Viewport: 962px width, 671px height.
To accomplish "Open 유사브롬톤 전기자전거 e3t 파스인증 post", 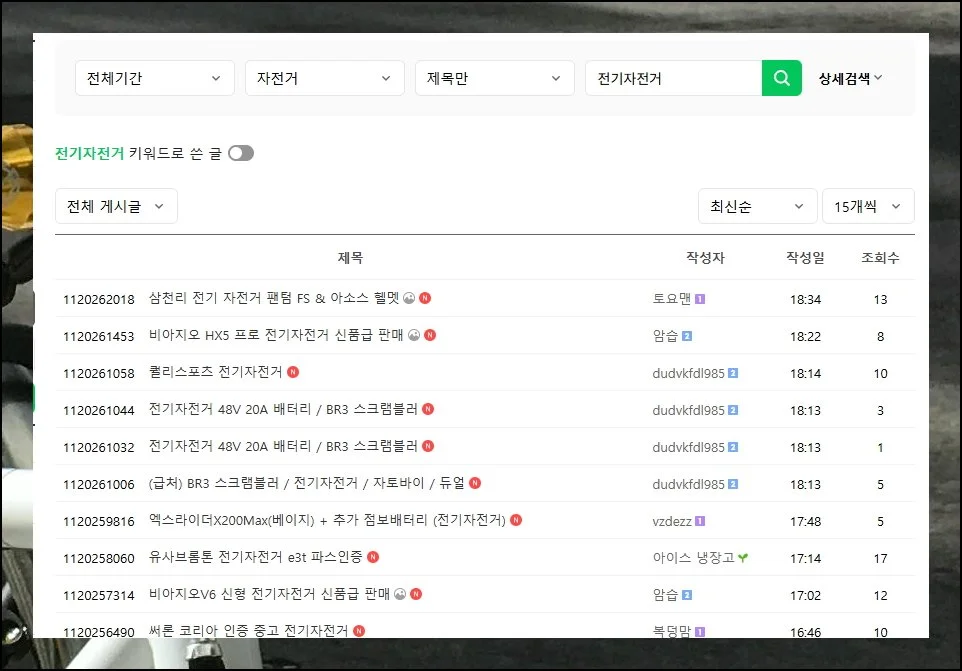I will pos(255,557).
